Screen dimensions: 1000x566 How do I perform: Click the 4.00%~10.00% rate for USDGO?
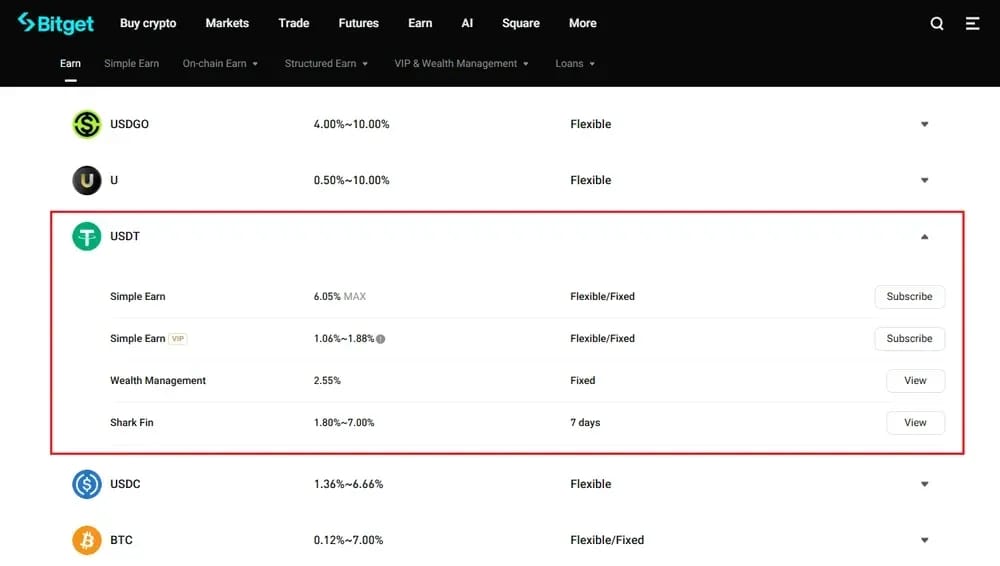click(x=351, y=124)
